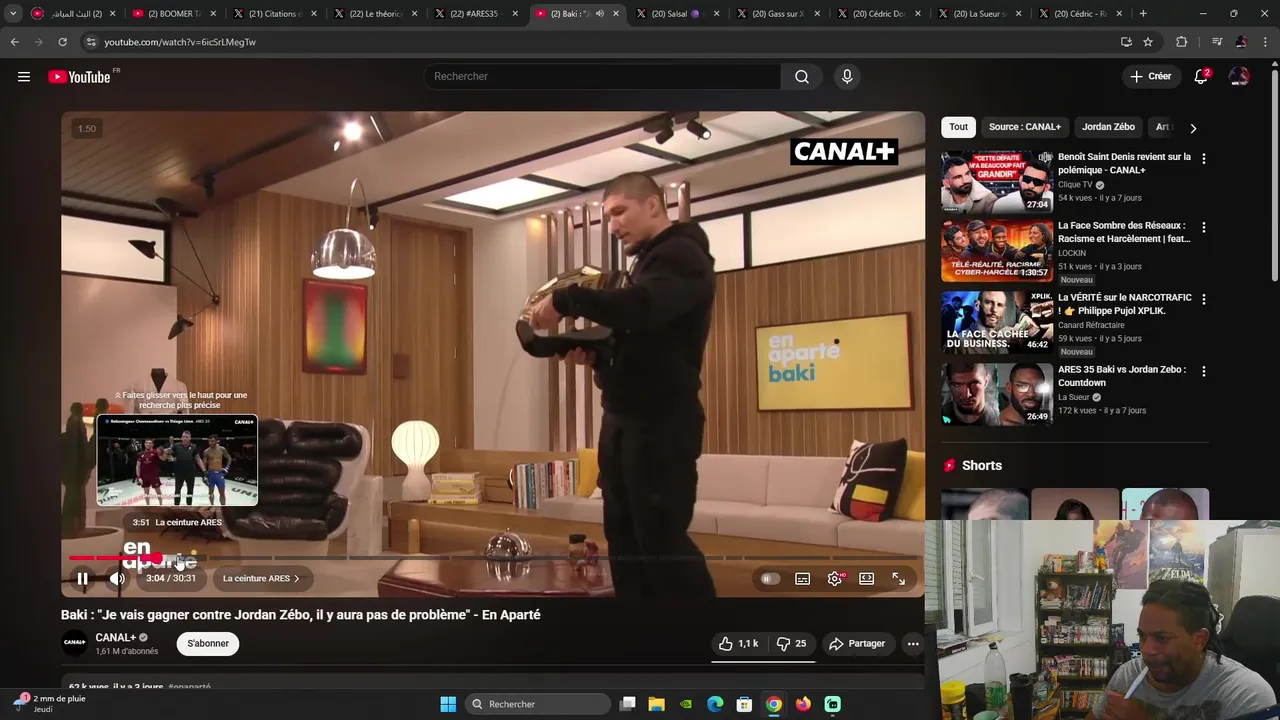The width and height of the screenshot is (1280, 720).
Task: Open Windows Start menu
Action: point(448,704)
